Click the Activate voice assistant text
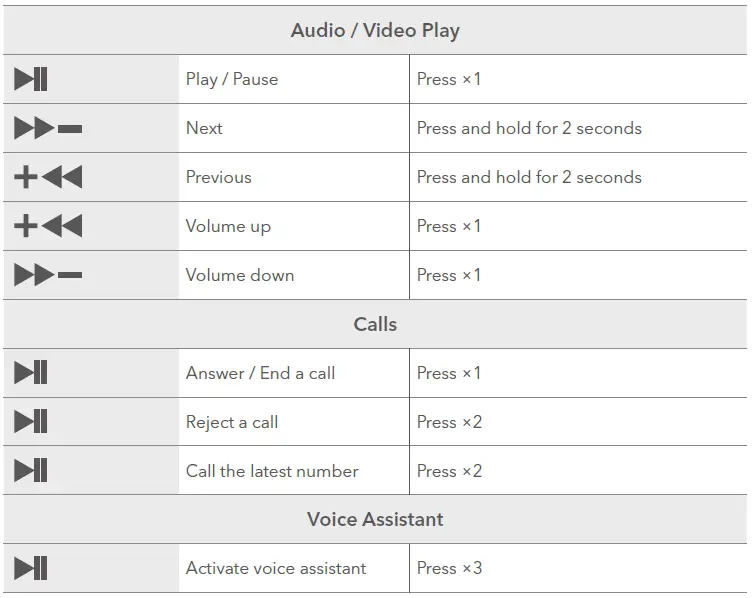The image size is (753, 598). [x=276, y=568]
